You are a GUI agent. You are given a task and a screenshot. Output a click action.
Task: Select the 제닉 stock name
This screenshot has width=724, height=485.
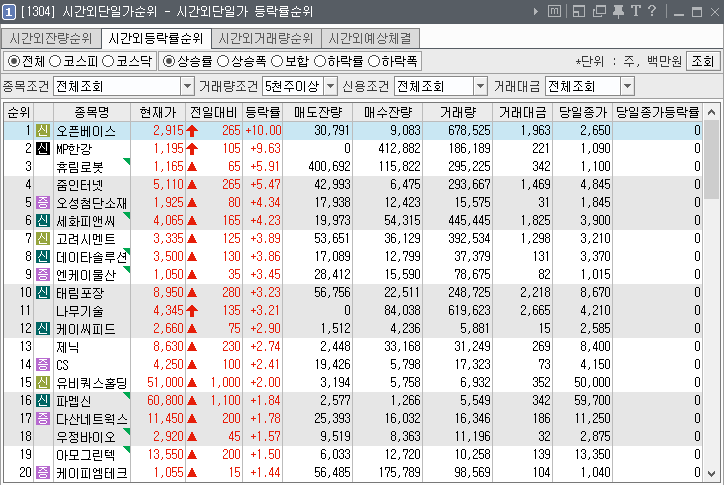pos(68,346)
